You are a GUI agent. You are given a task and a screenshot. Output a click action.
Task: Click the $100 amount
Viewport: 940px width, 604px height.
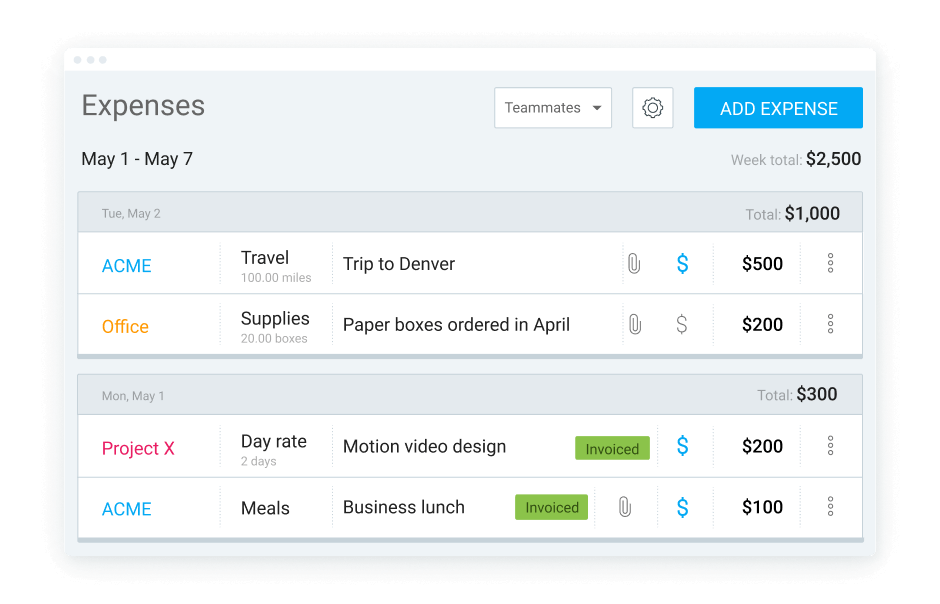coord(762,507)
